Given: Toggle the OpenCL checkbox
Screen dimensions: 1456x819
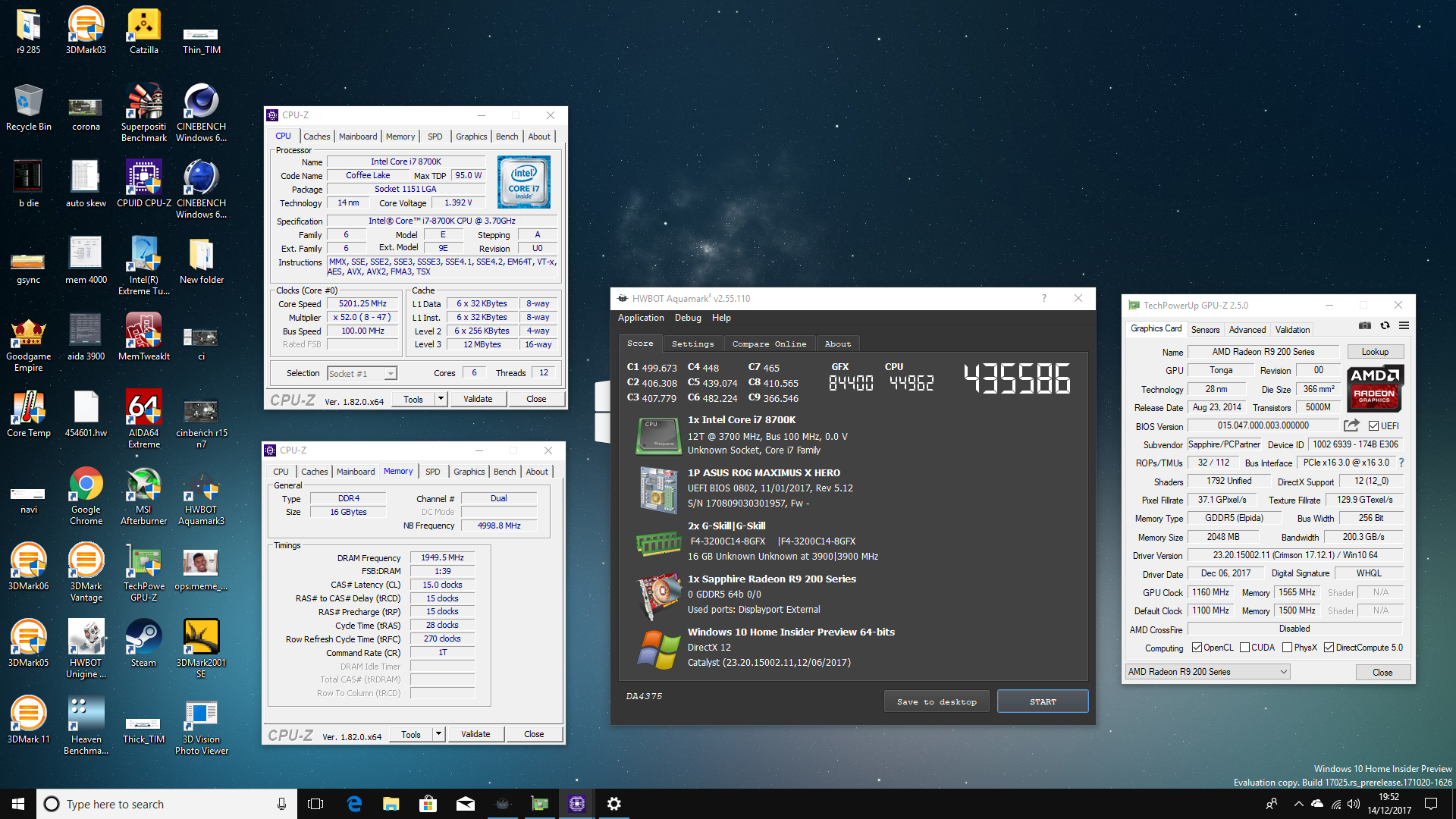Looking at the screenshot, I should point(1197,648).
